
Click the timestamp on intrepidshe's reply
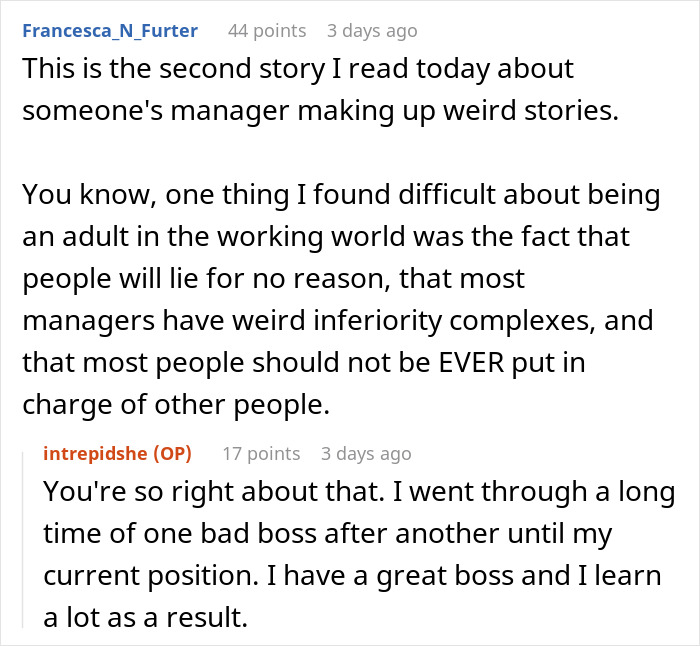365,453
